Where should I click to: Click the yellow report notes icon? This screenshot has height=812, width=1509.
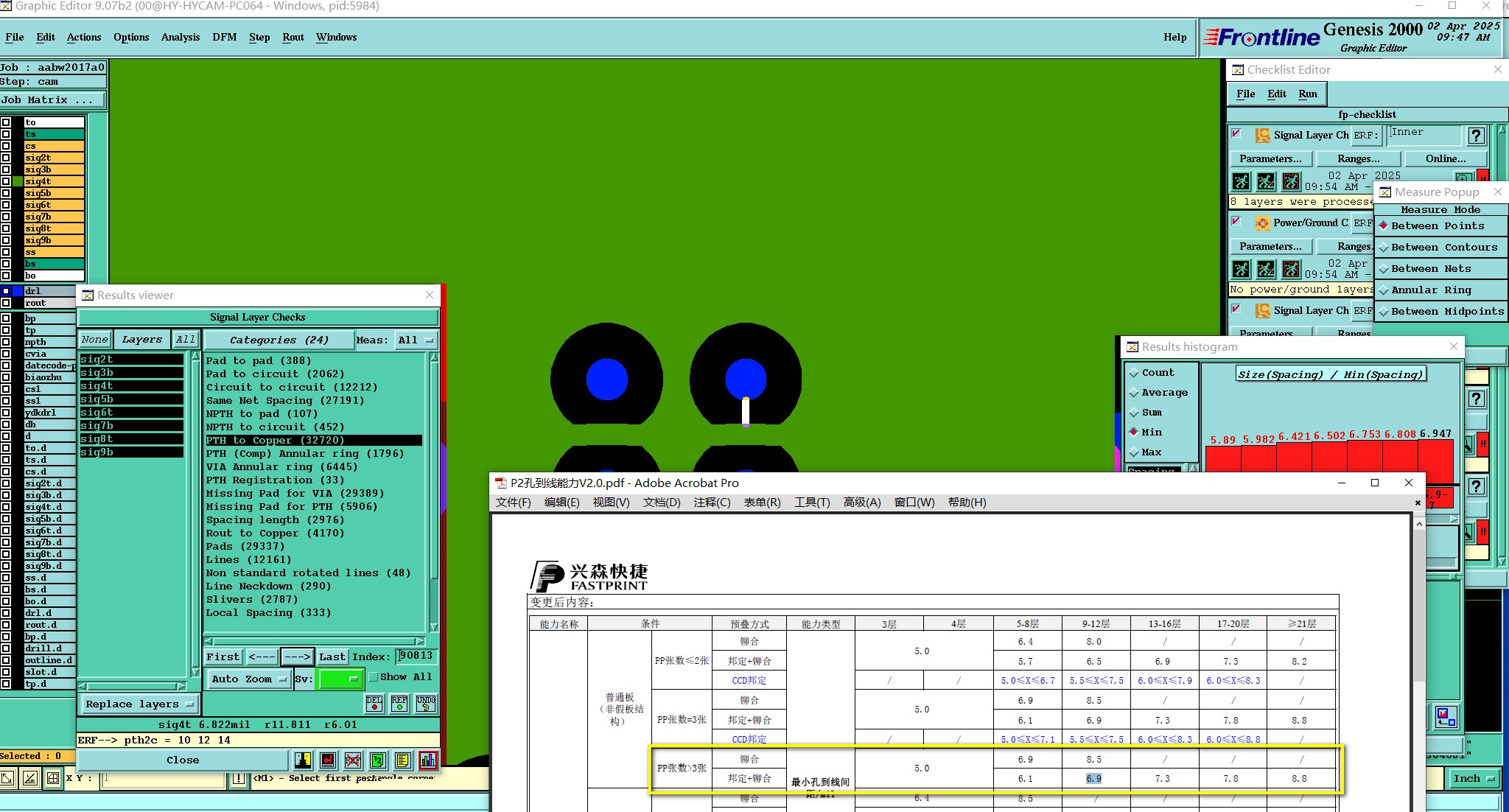[x=402, y=760]
